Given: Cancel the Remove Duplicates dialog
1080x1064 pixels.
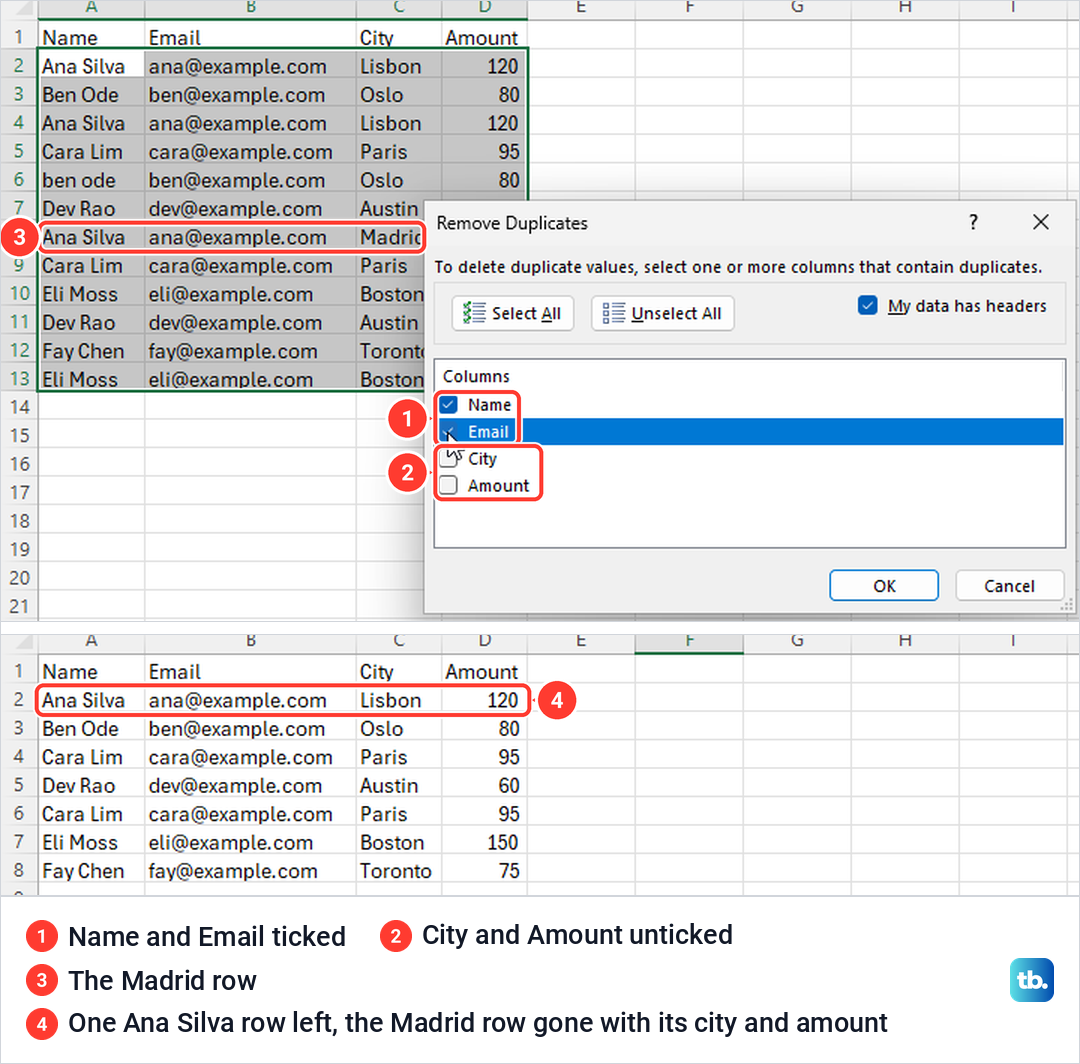Looking at the screenshot, I should click(x=1009, y=585).
